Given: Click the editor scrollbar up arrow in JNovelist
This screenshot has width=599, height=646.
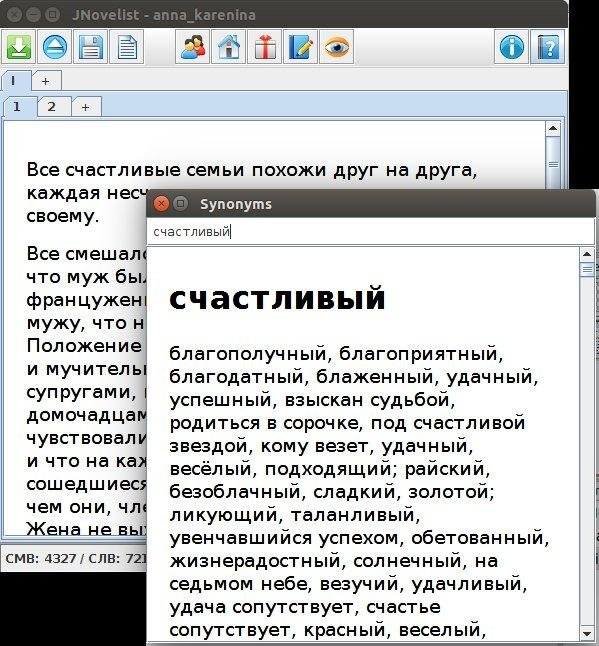Looking at the screenshot, I should point(553,129).
